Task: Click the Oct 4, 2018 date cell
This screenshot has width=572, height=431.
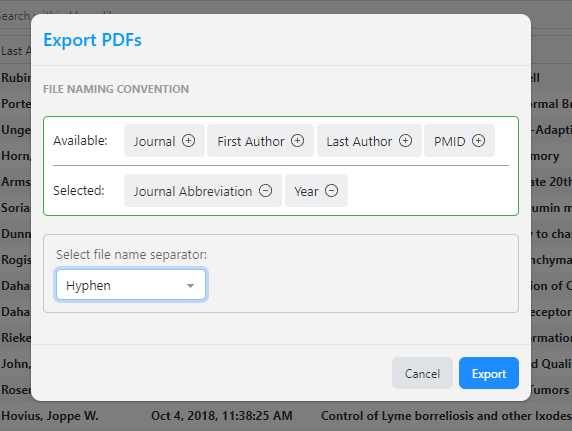Action: point(222,416)
